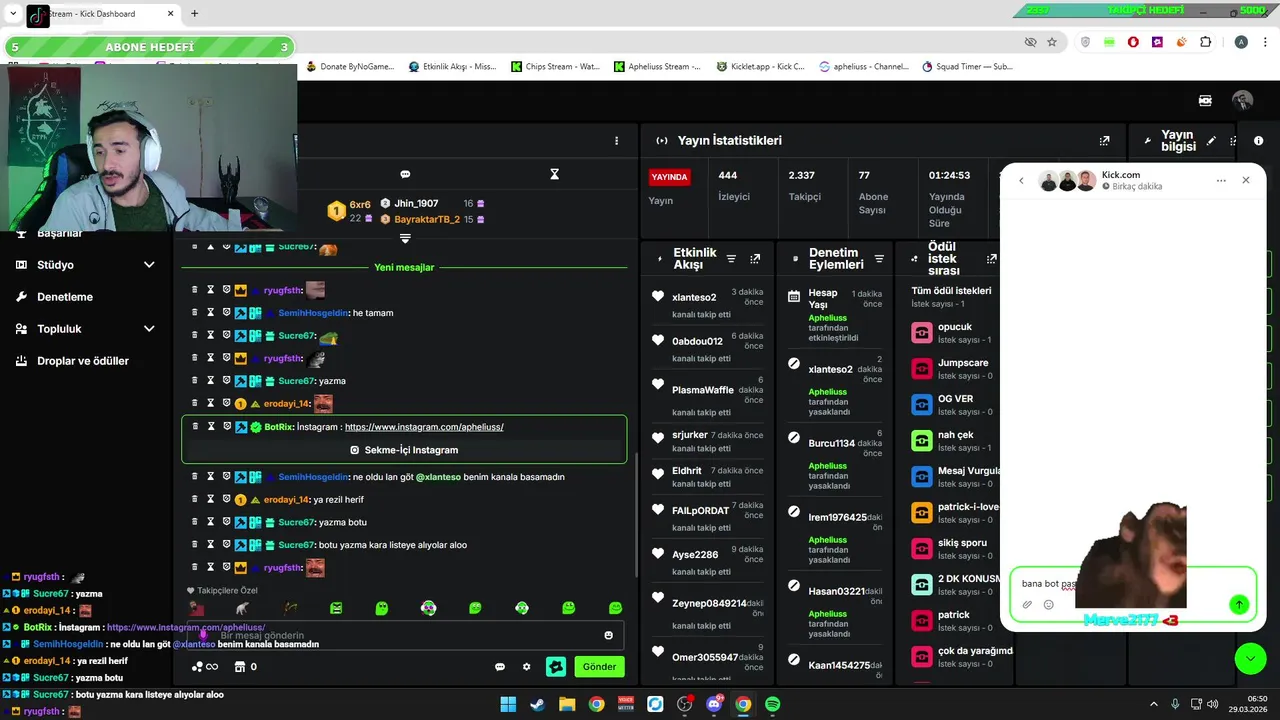Go back in the Kick.com chat popup

tap(1021, 181)
